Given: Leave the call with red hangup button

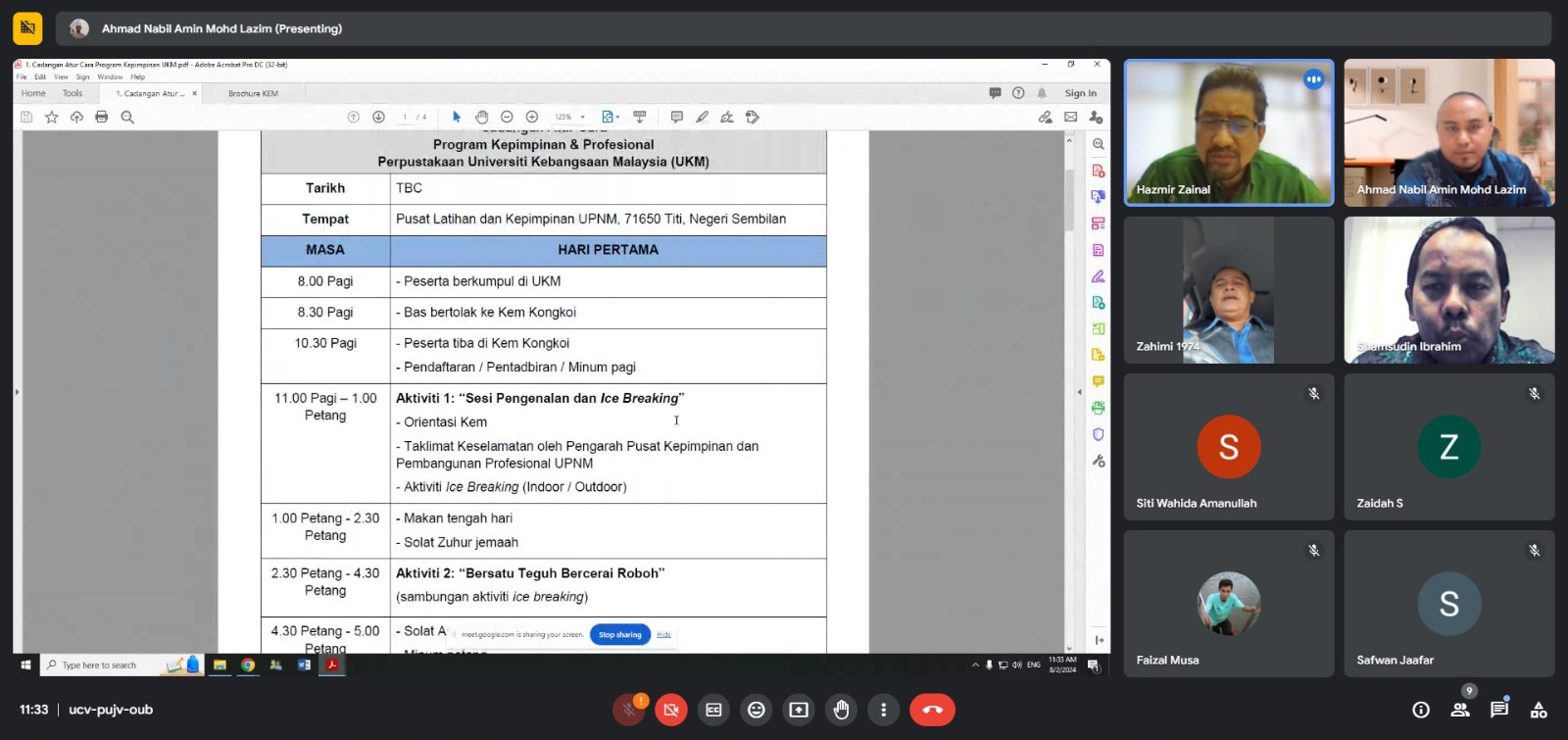Looking at the screenshot, I should (x=932, y=710).
